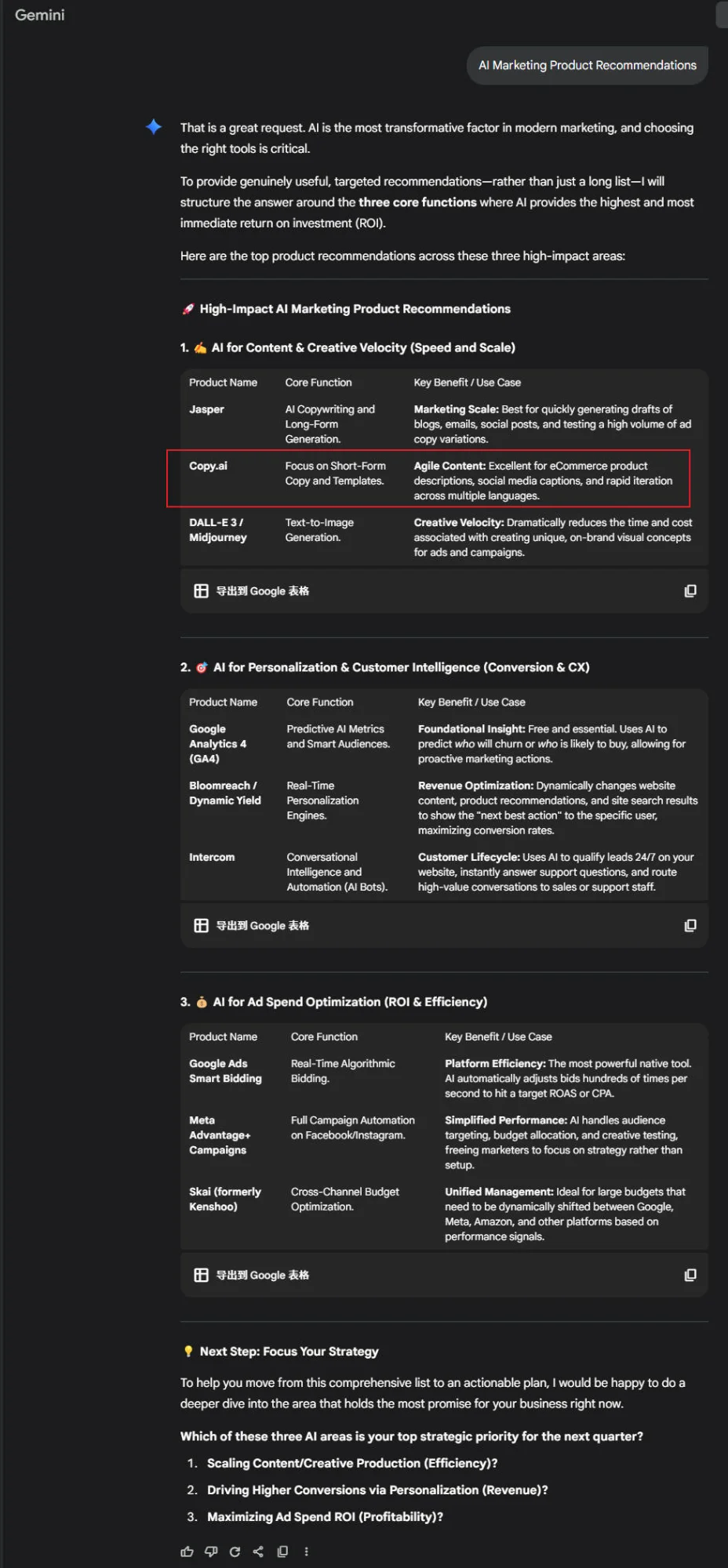Click the Jasper product name in the table
Viewport: 728px width, 1568px height.
(206, 408)
